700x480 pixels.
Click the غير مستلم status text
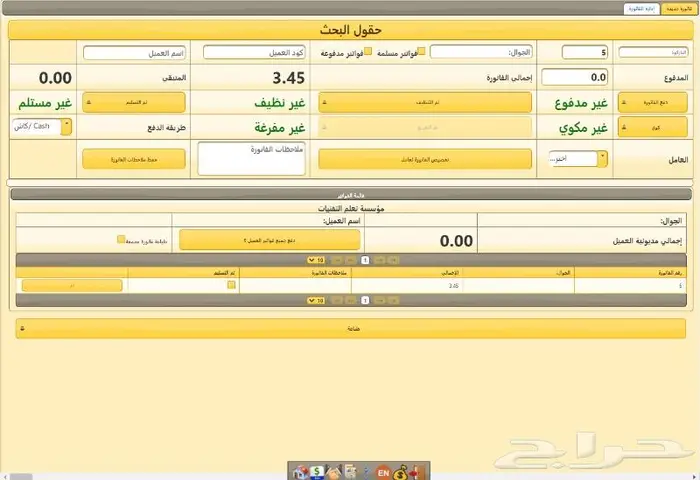coord(45,103)
